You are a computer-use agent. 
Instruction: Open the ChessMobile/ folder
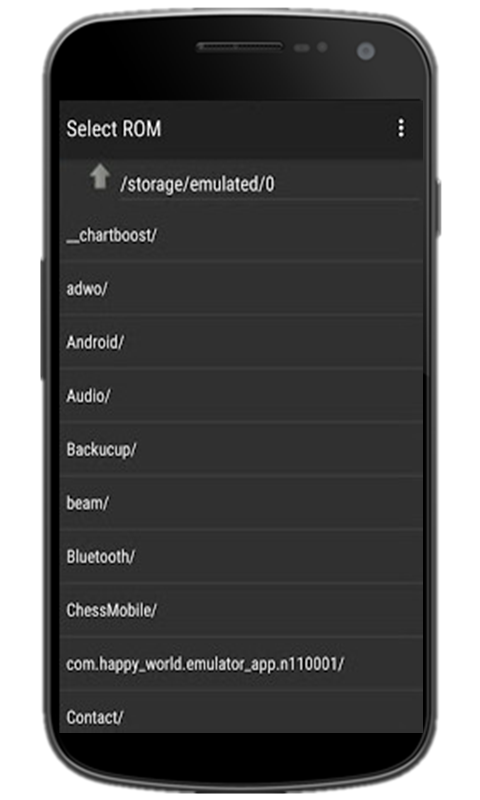[x=241, y=610]
